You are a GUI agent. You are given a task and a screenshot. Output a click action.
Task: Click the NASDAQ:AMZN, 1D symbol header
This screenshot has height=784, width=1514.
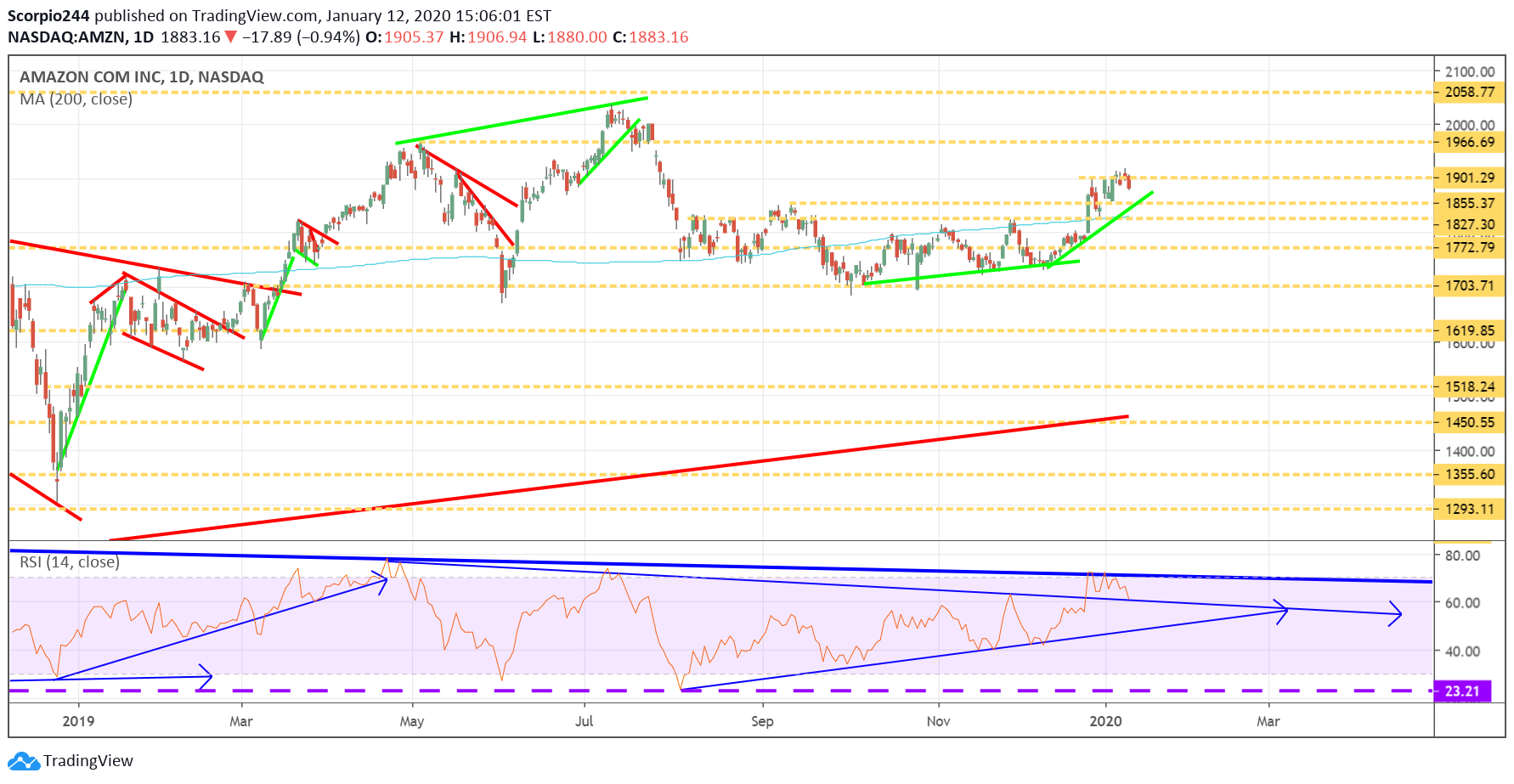tap(81, 37)
